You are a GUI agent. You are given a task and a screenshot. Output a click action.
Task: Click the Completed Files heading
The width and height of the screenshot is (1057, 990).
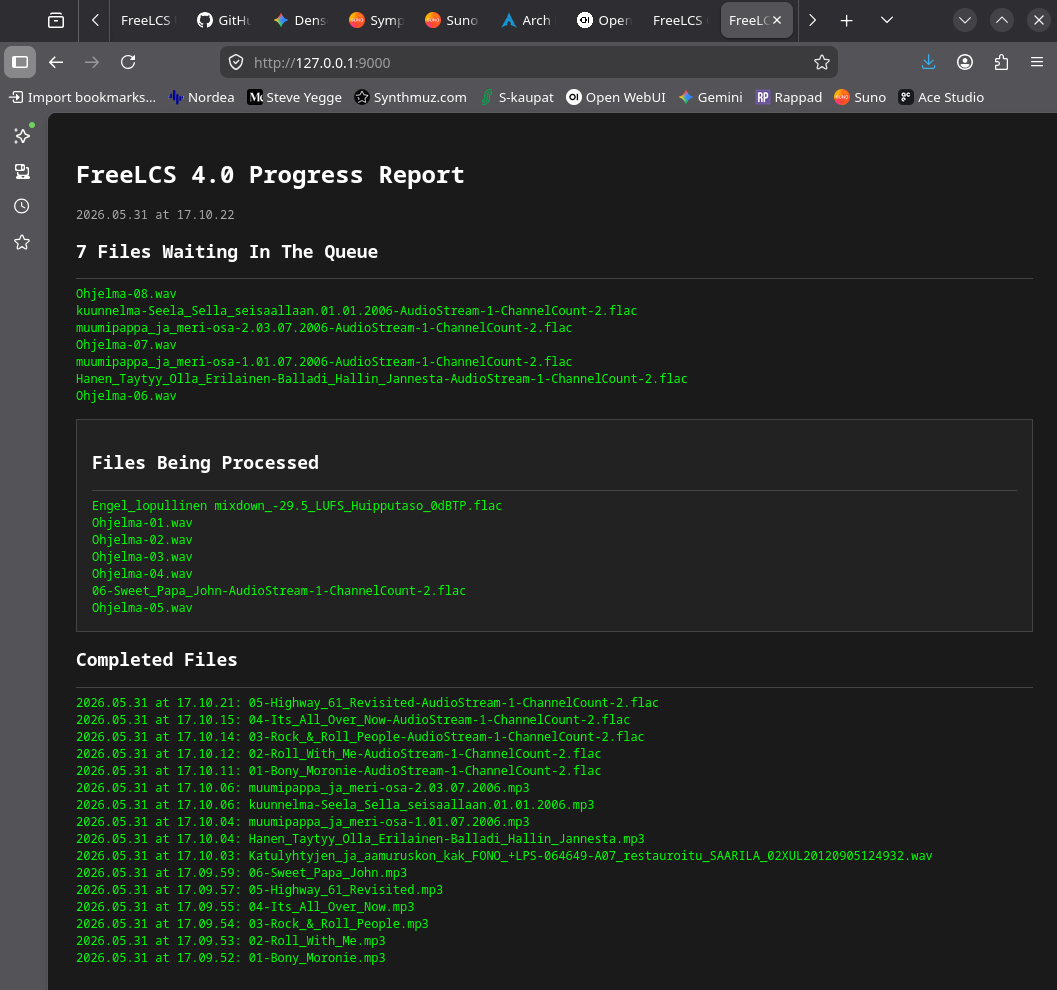coord(157,660)
